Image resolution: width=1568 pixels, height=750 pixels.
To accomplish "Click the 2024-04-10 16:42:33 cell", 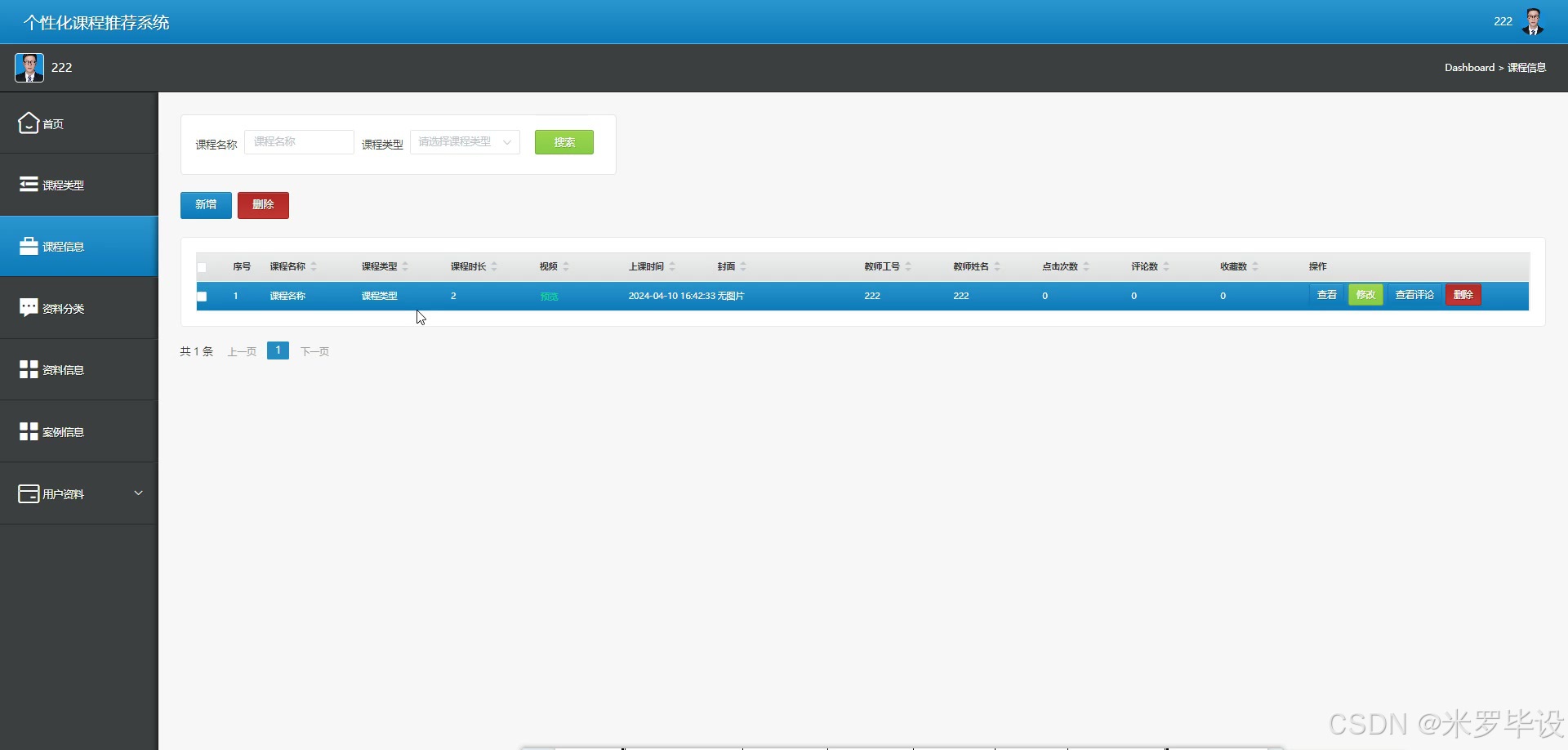I will pyautogui.click(x=671, y=296).
